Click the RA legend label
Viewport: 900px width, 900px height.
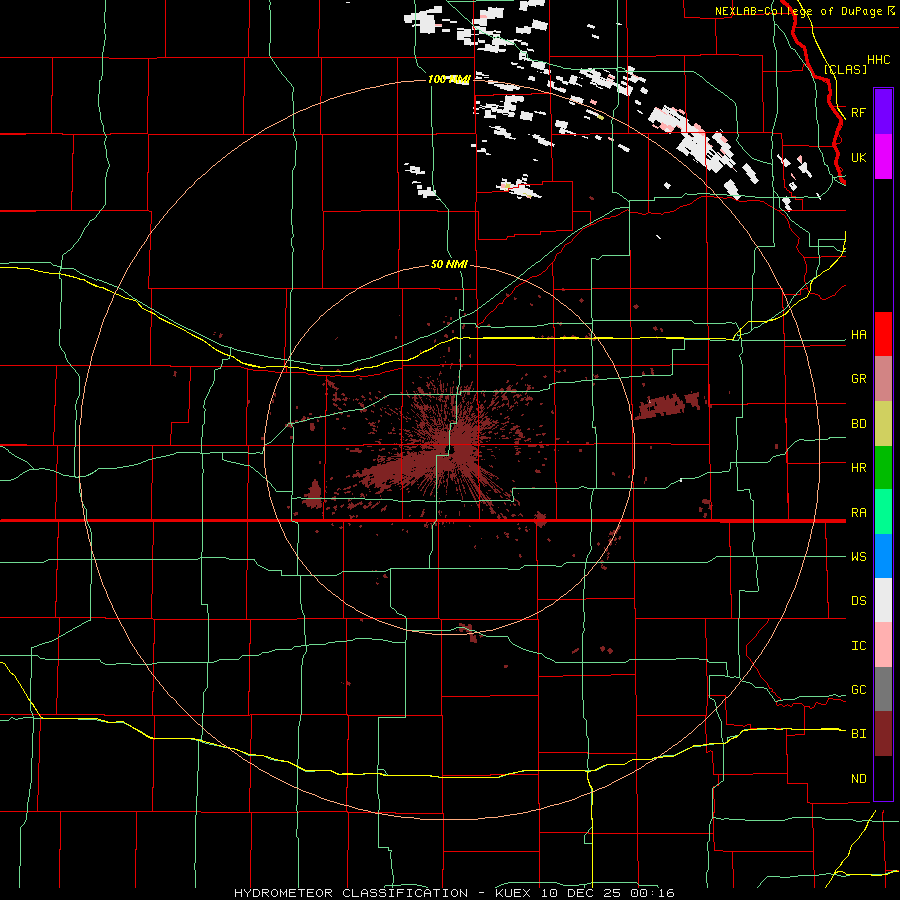pos(858,513)
